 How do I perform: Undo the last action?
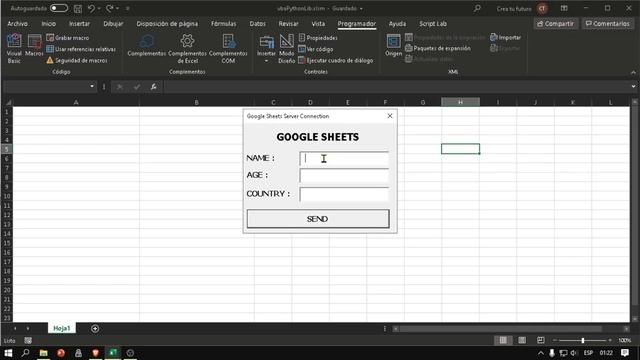pyautogui.click(x=91, y=8)
